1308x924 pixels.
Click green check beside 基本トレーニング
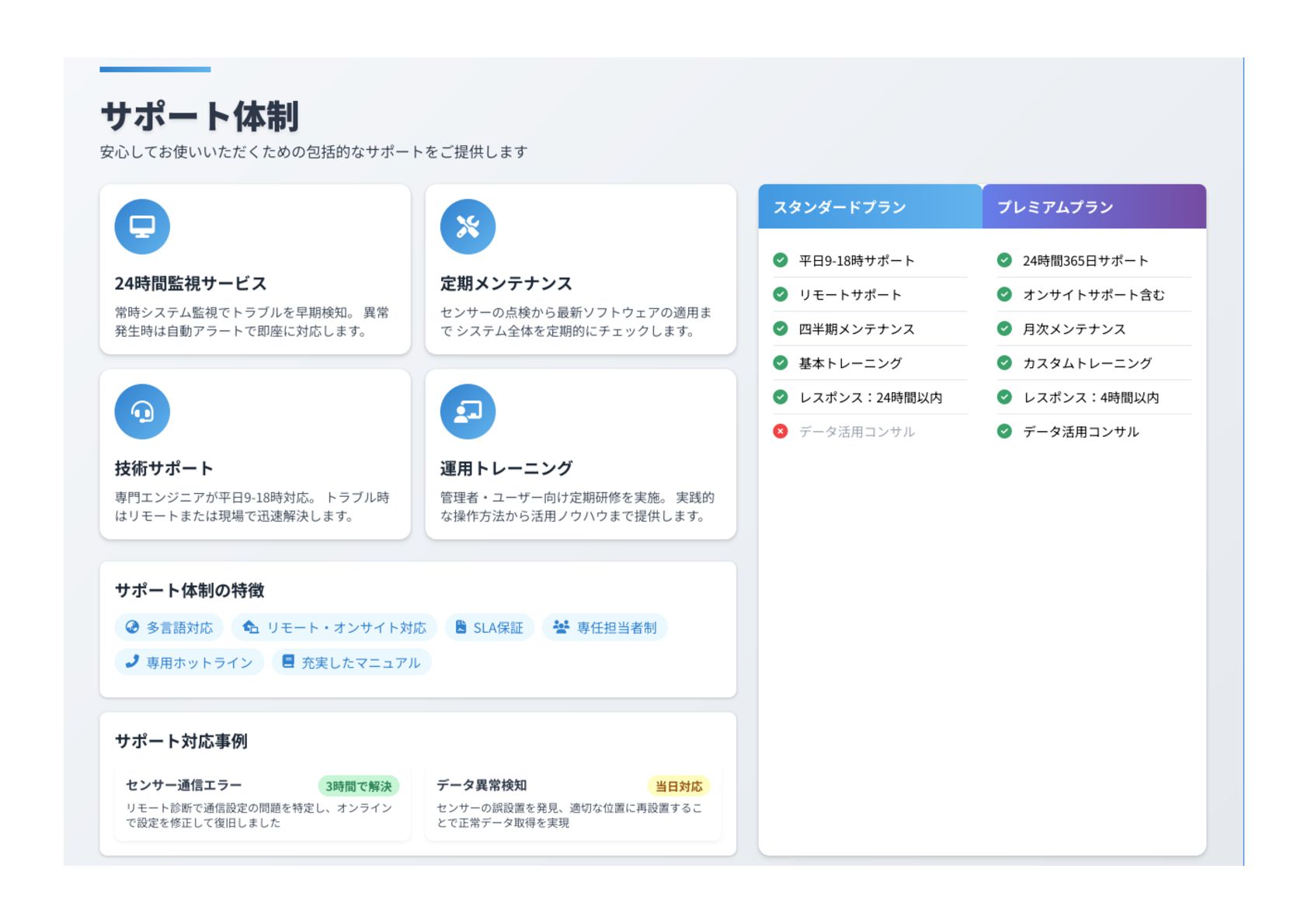[x=781, y=363]
